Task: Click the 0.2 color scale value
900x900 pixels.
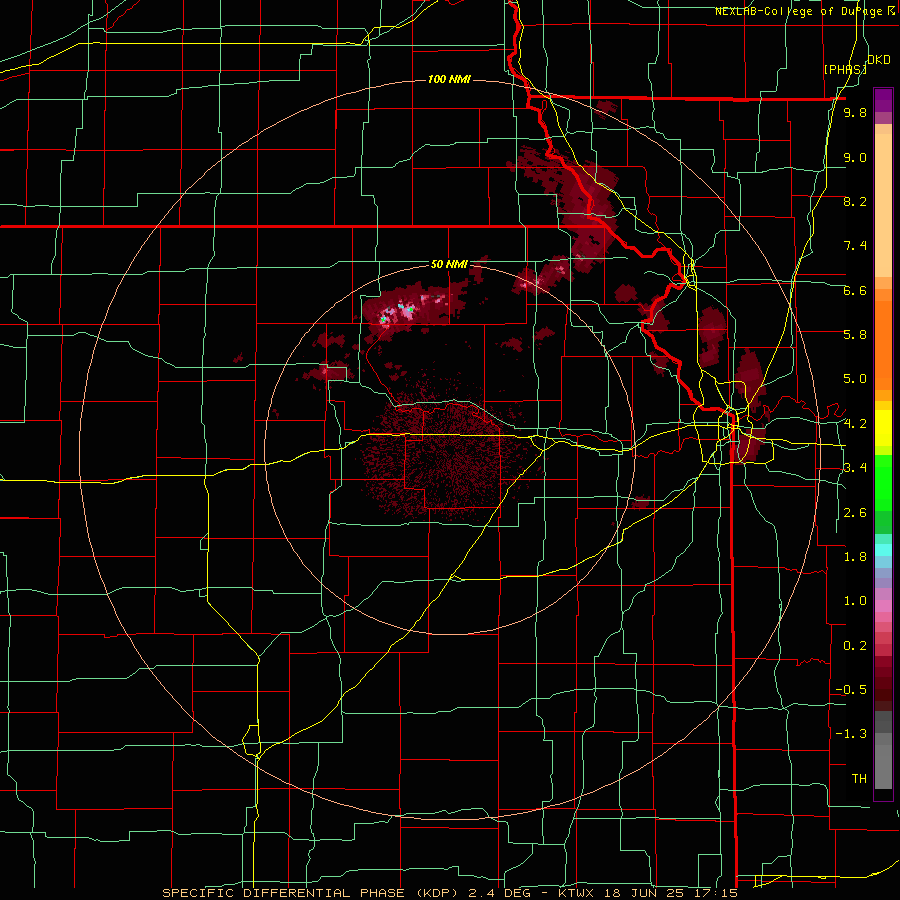Action: click(855, 646)
